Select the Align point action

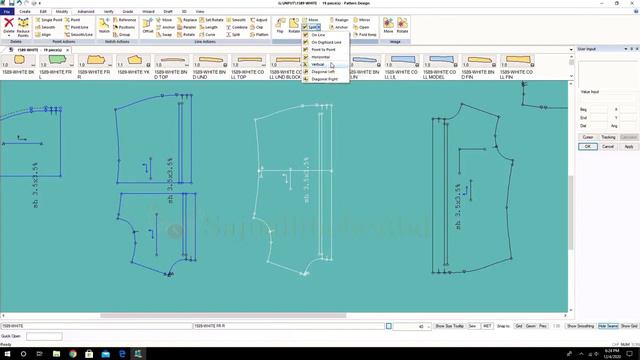click(43, 35)
